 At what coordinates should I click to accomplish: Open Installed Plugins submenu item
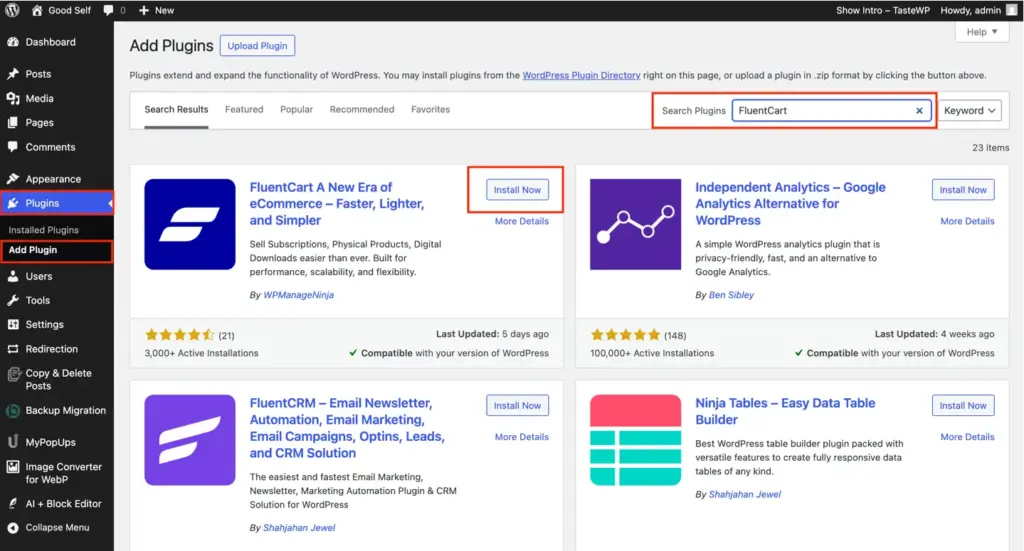point(44,230)
